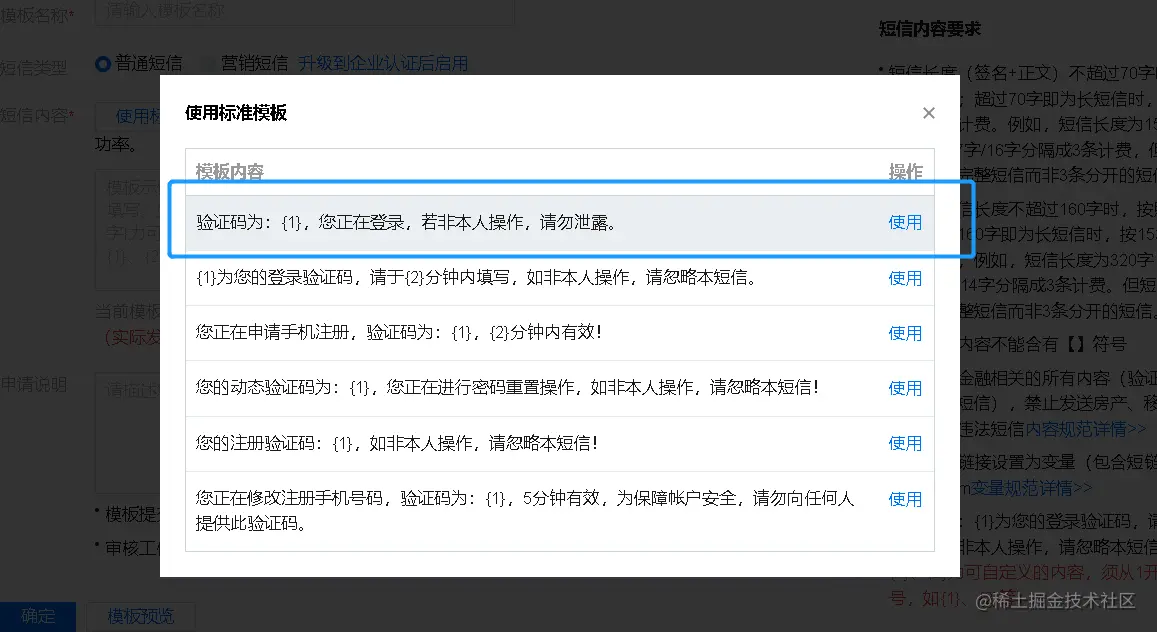Click 使用 next to the 注册验证码 template
The width and height of the screenshot is (1157, 632).
[x=904, y=442]
